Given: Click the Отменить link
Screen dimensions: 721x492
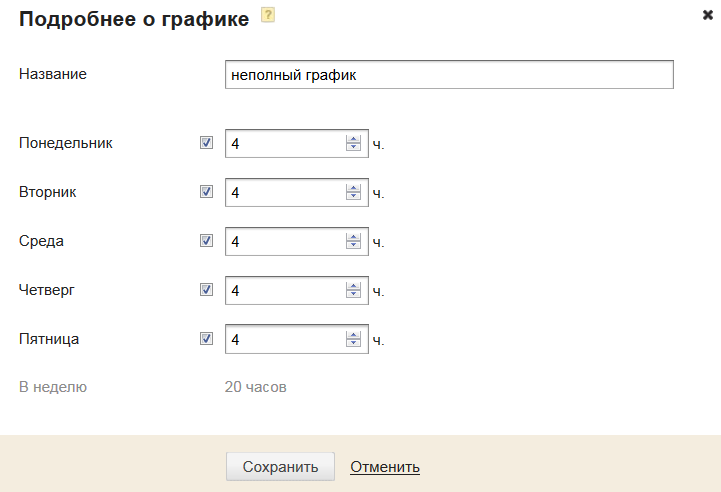Looking at the screenshot, I should [x=384, y=467].
